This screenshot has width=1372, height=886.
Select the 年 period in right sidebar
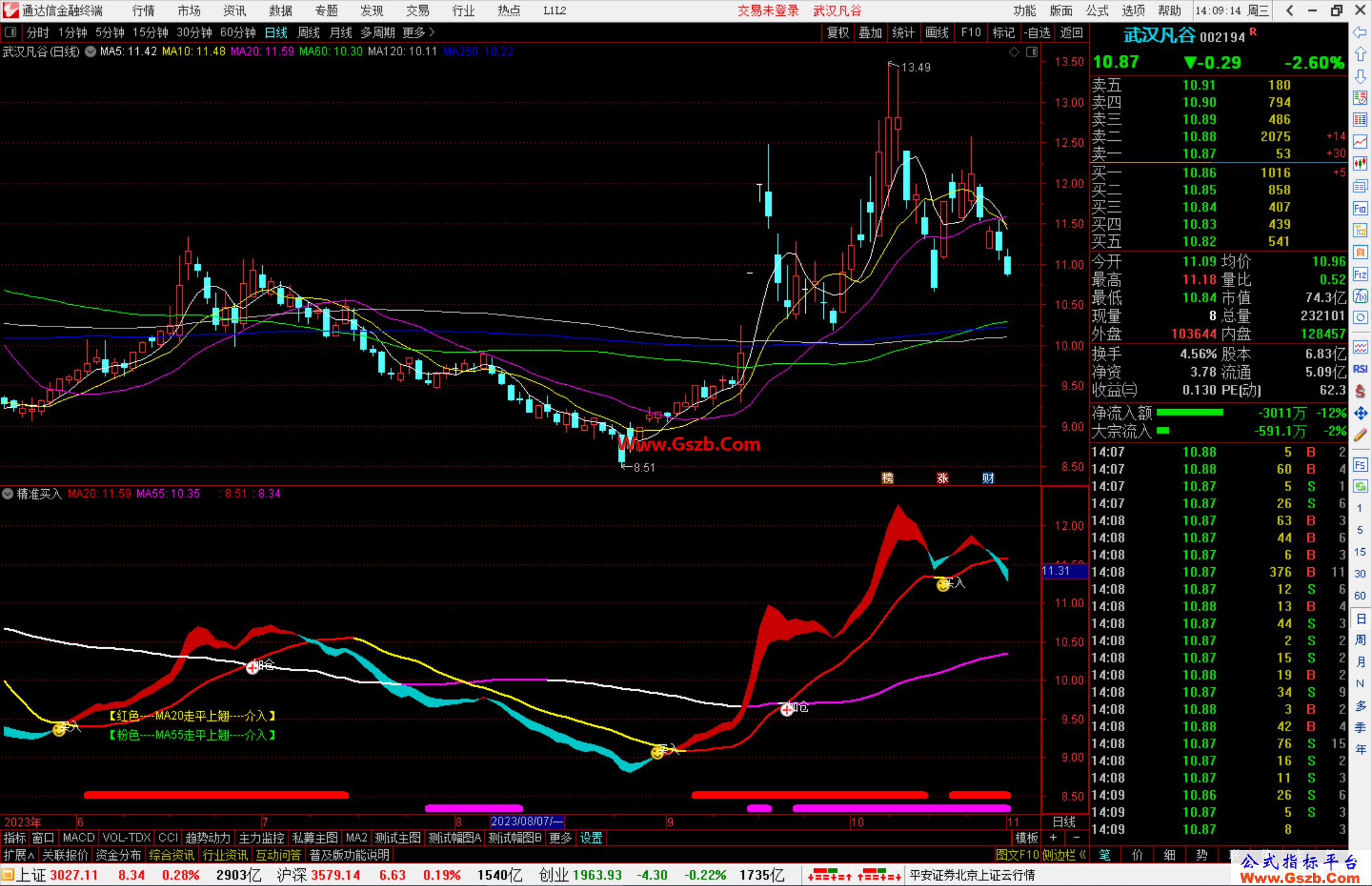(x=1361, y=749)
